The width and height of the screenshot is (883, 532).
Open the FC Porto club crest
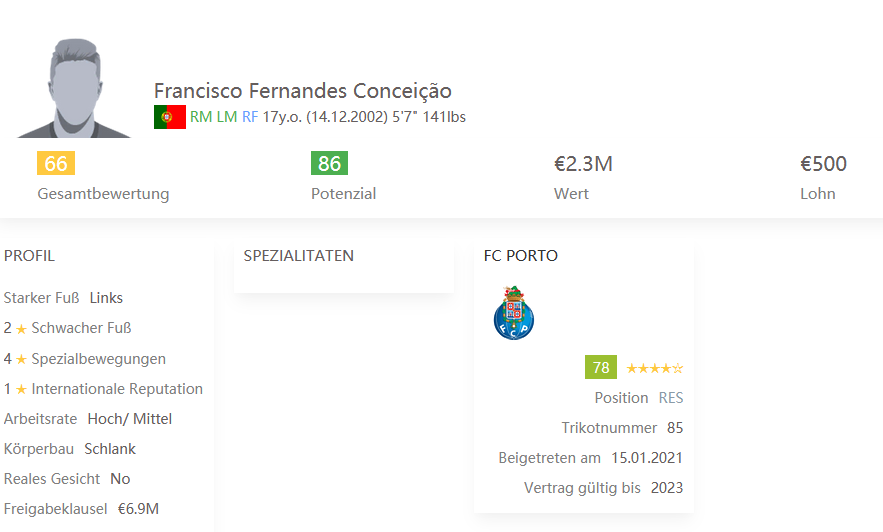[x=514, y=312]
